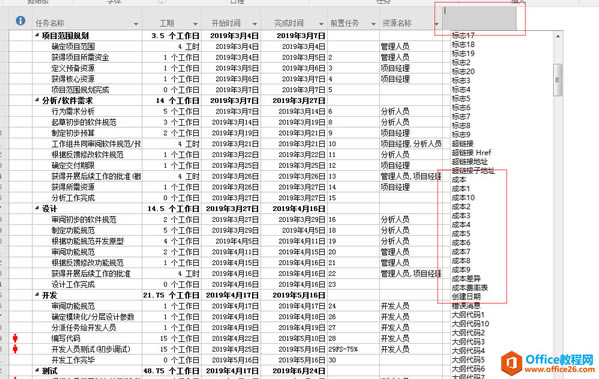
Task: Click red overallocation icon beside 编写代码
Action: coord(15,338)
